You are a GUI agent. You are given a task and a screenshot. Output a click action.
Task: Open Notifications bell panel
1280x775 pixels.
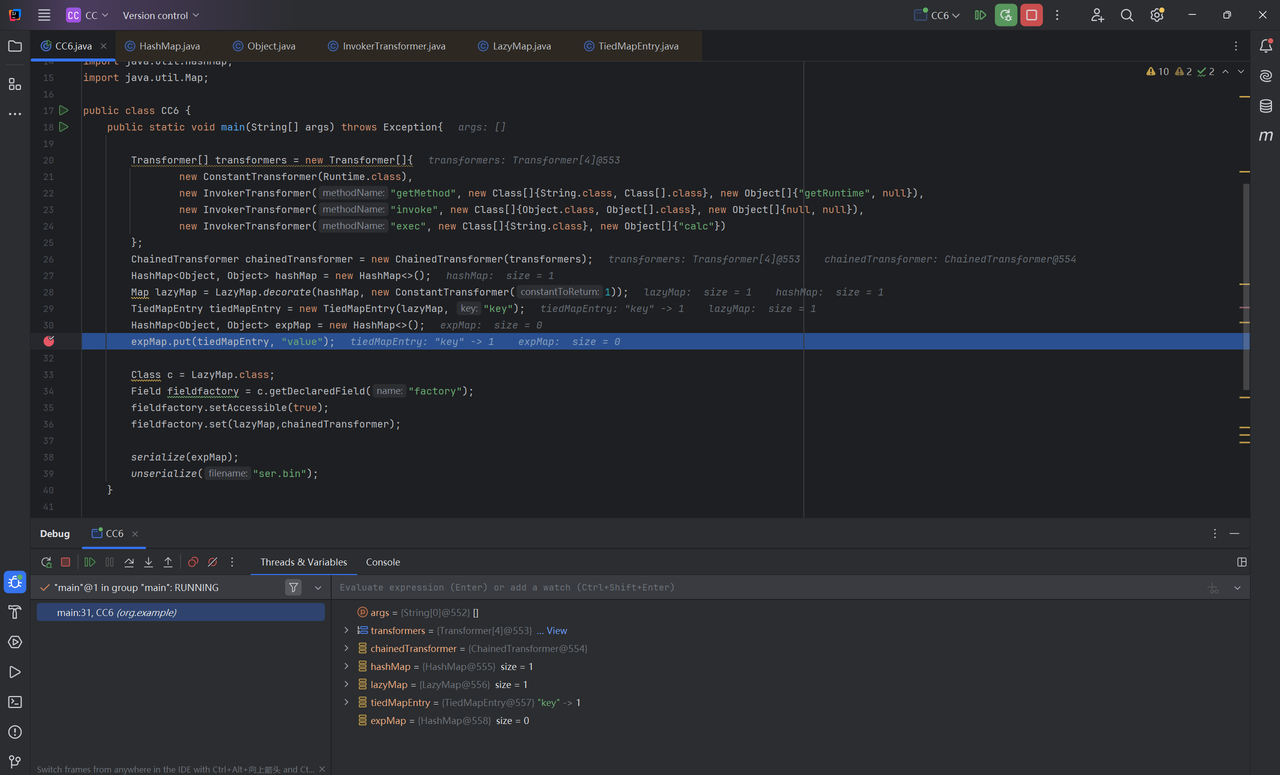click(1266, 46)
